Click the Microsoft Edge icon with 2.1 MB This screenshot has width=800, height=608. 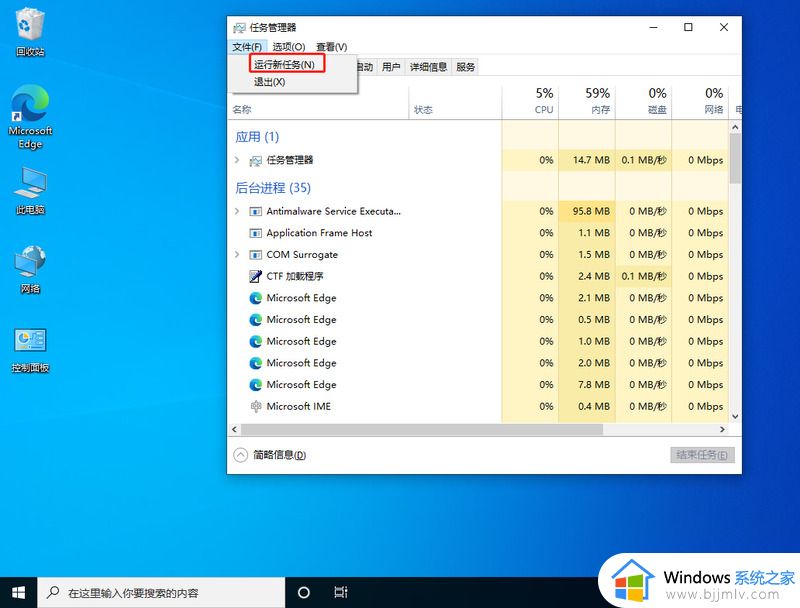[x=255, y=298]
